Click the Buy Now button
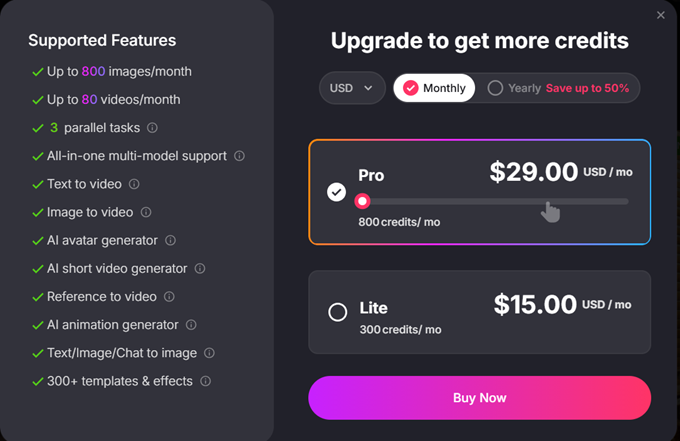The height and width of the screenshot is (441, 680). pyautogui.click(x=479, y=398)
